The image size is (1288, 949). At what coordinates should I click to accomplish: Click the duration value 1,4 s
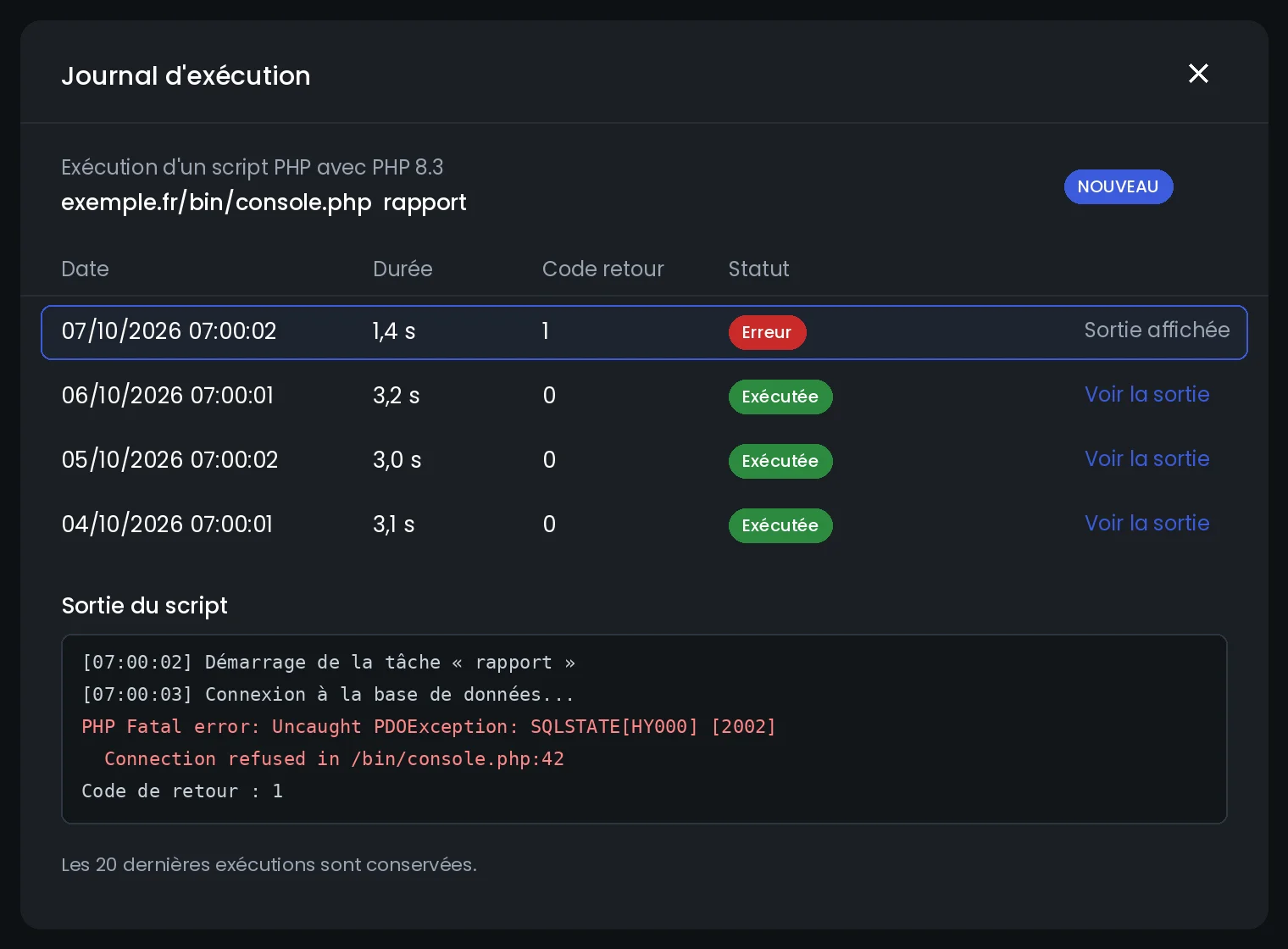point(394,331)
